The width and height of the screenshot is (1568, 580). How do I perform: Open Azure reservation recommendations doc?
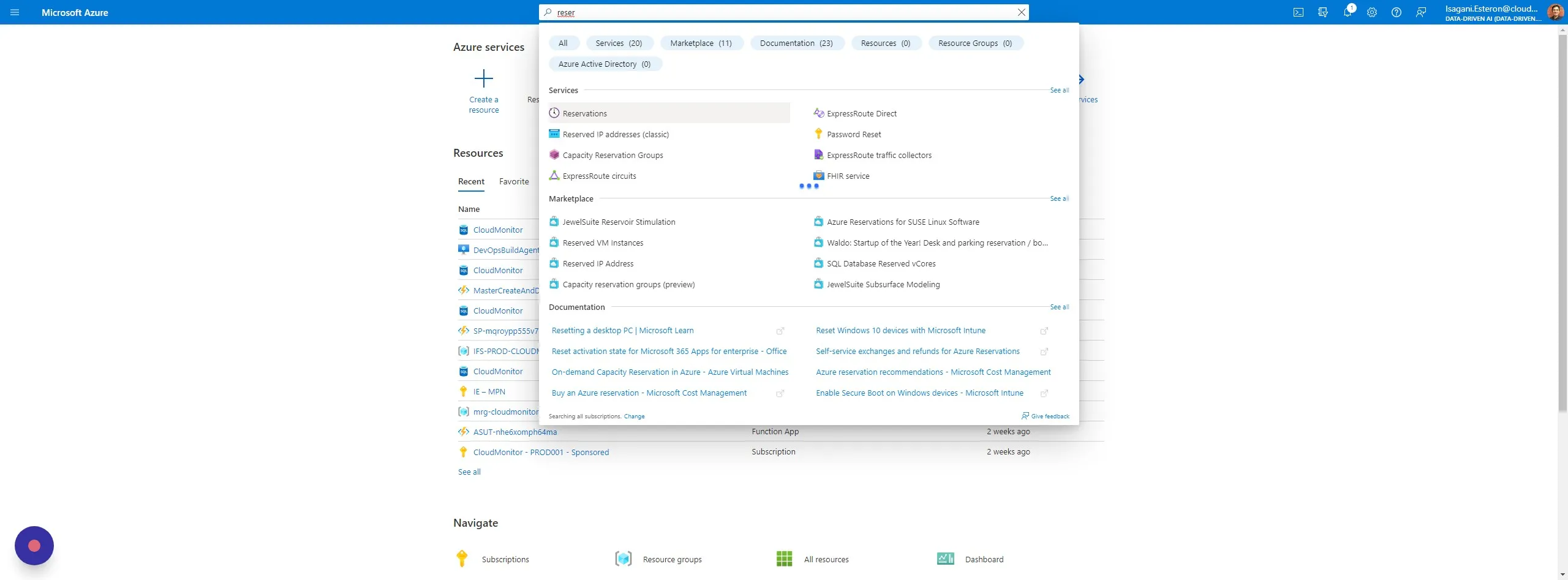[933, 372]
